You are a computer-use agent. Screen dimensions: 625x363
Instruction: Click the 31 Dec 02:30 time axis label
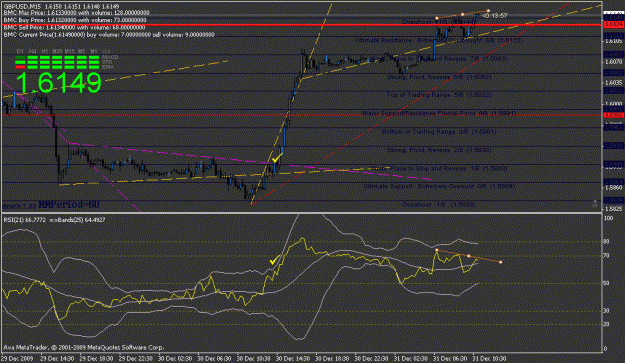[x=411, y=358]
